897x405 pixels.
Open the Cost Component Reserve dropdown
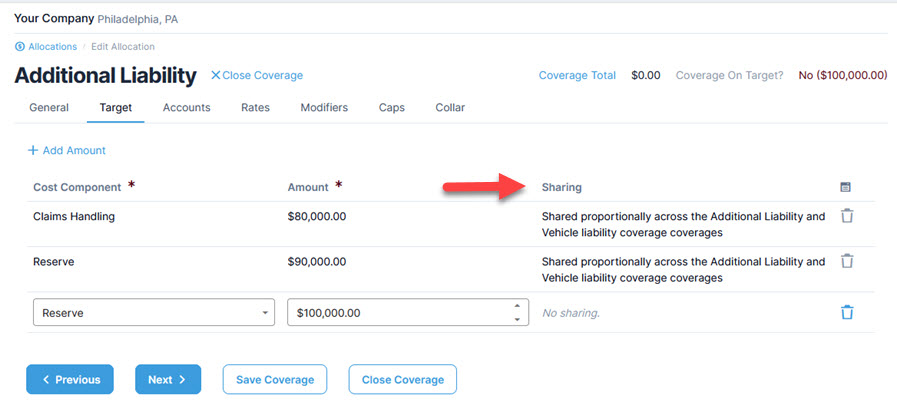pyautogui.click(x=154, y=313)
